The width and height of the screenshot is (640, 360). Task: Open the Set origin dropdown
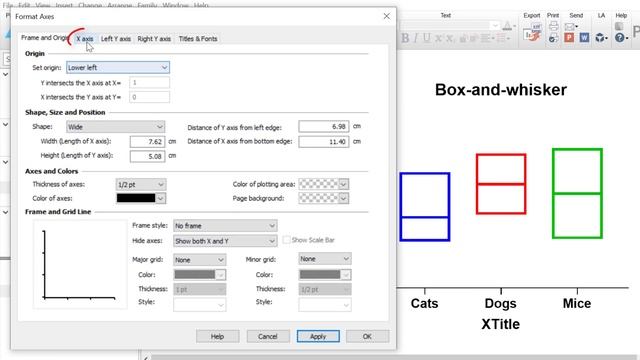[x=118, y=67]
